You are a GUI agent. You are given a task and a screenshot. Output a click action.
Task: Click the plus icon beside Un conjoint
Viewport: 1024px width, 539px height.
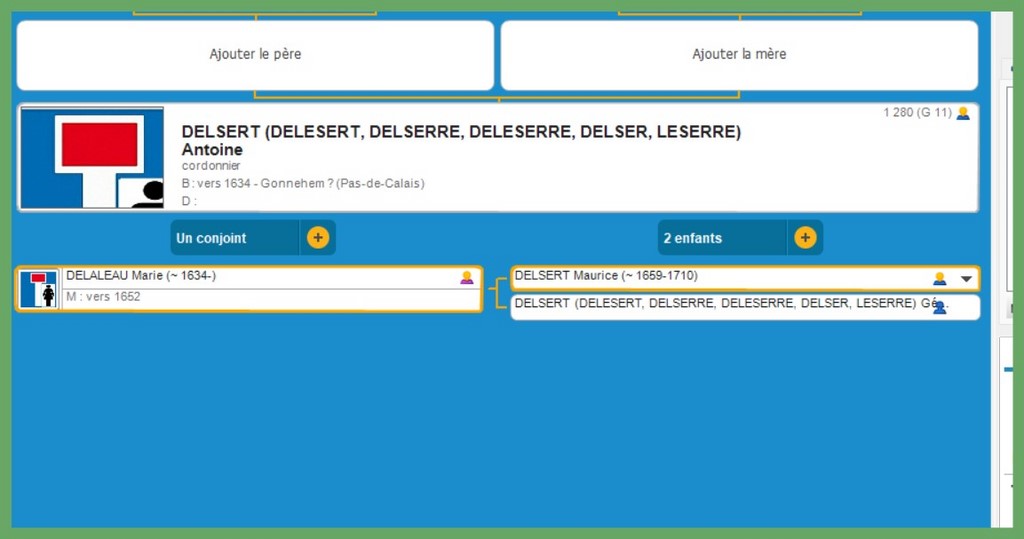click(317, 238)
